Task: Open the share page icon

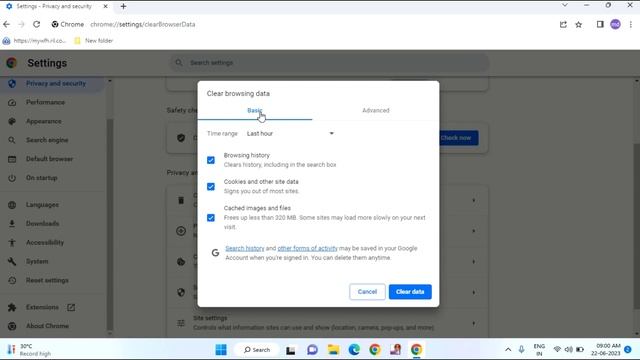Action: tap(563, 24)
